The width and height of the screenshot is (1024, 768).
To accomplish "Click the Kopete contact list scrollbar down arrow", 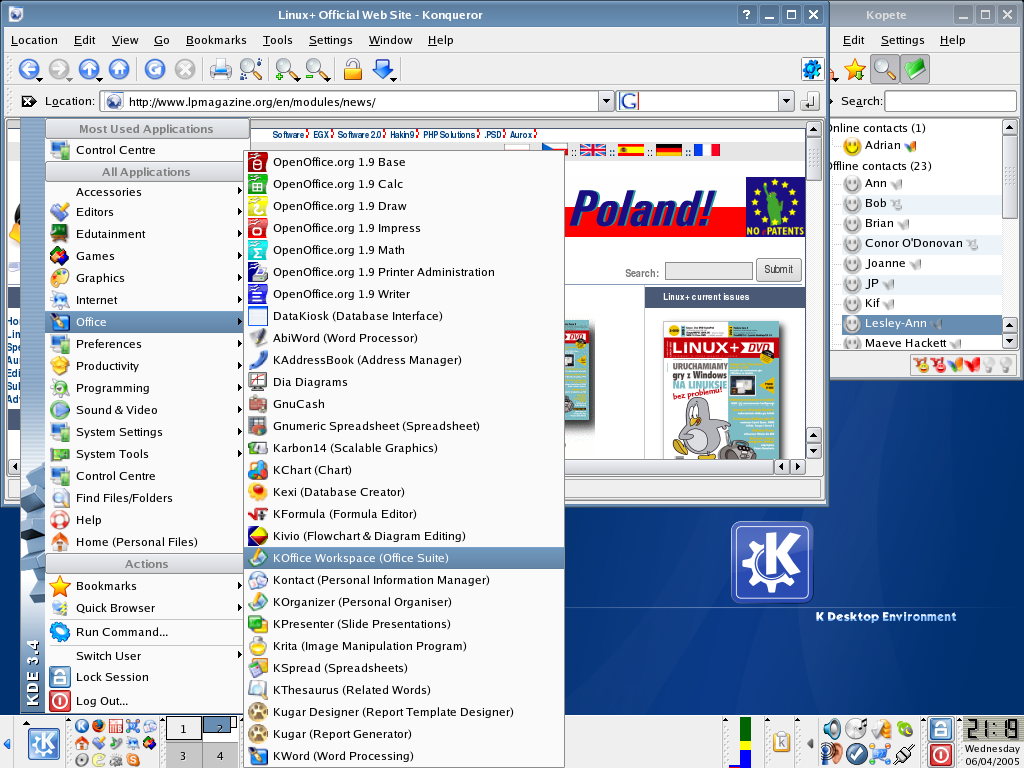I will pos(1010,340).
